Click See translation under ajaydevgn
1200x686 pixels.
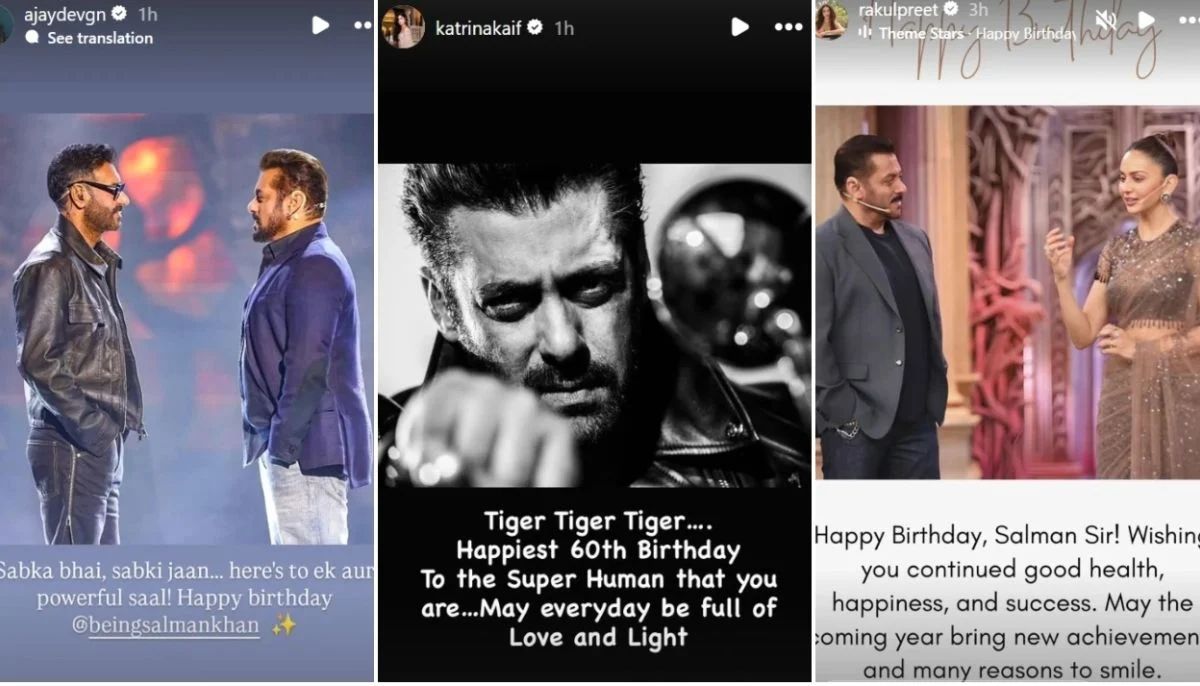[100, 38]
